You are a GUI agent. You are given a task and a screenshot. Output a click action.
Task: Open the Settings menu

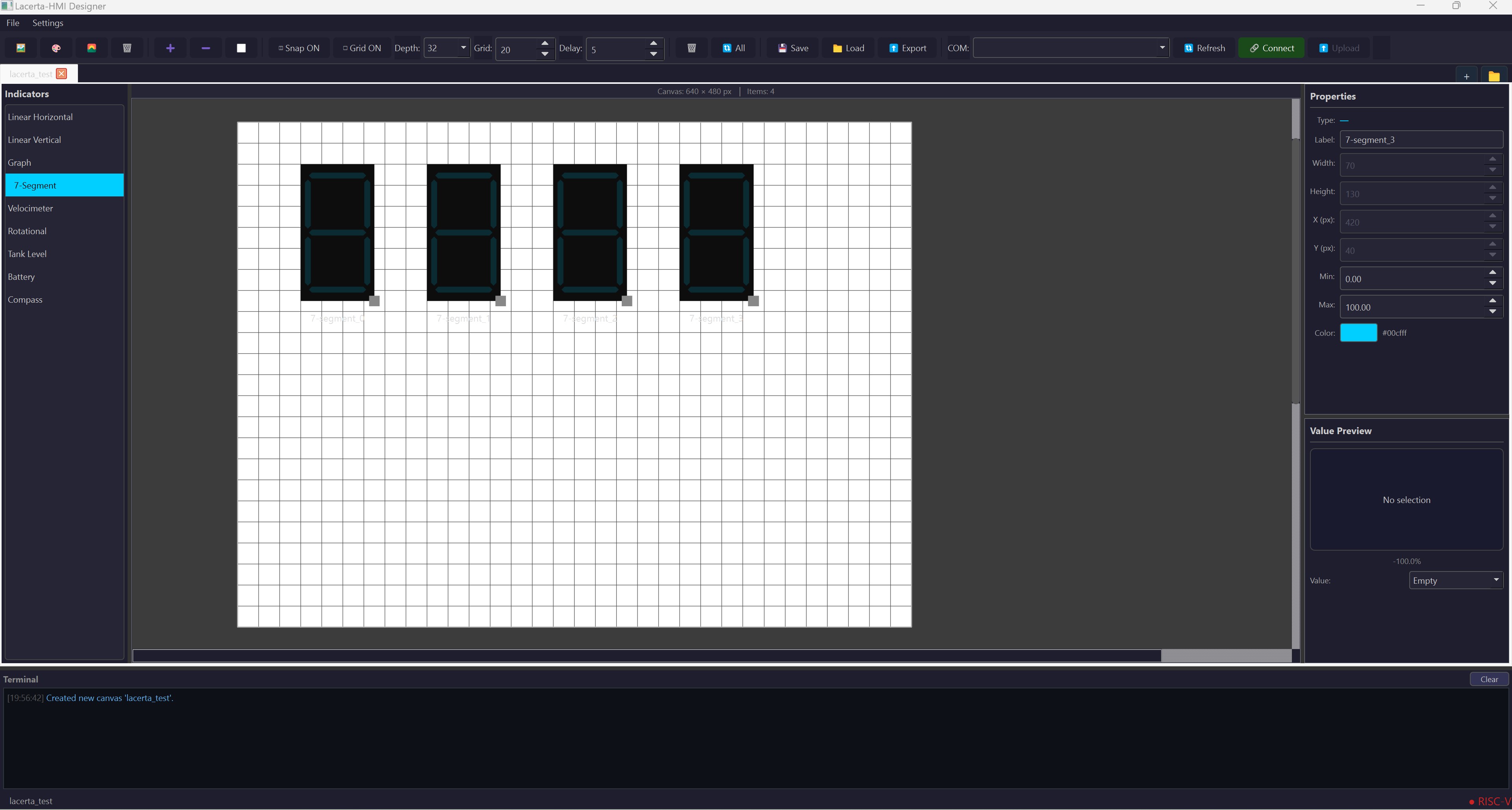(48, 23)
